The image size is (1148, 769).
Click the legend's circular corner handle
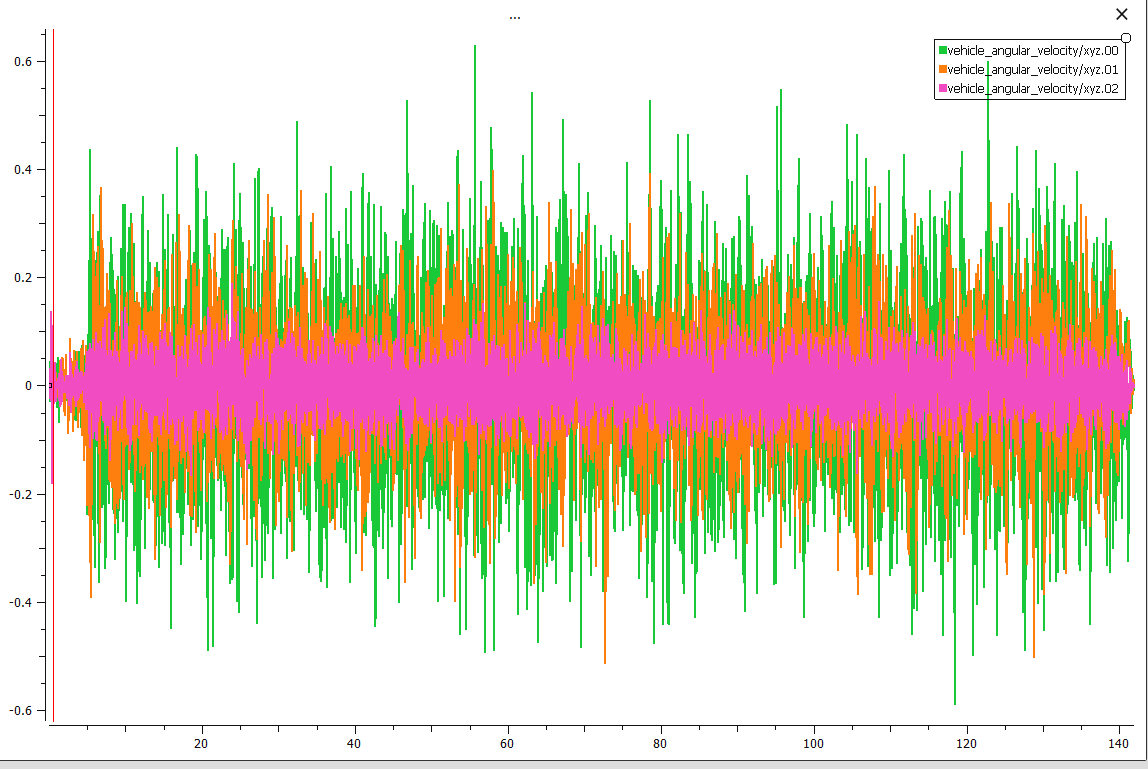1126,38
